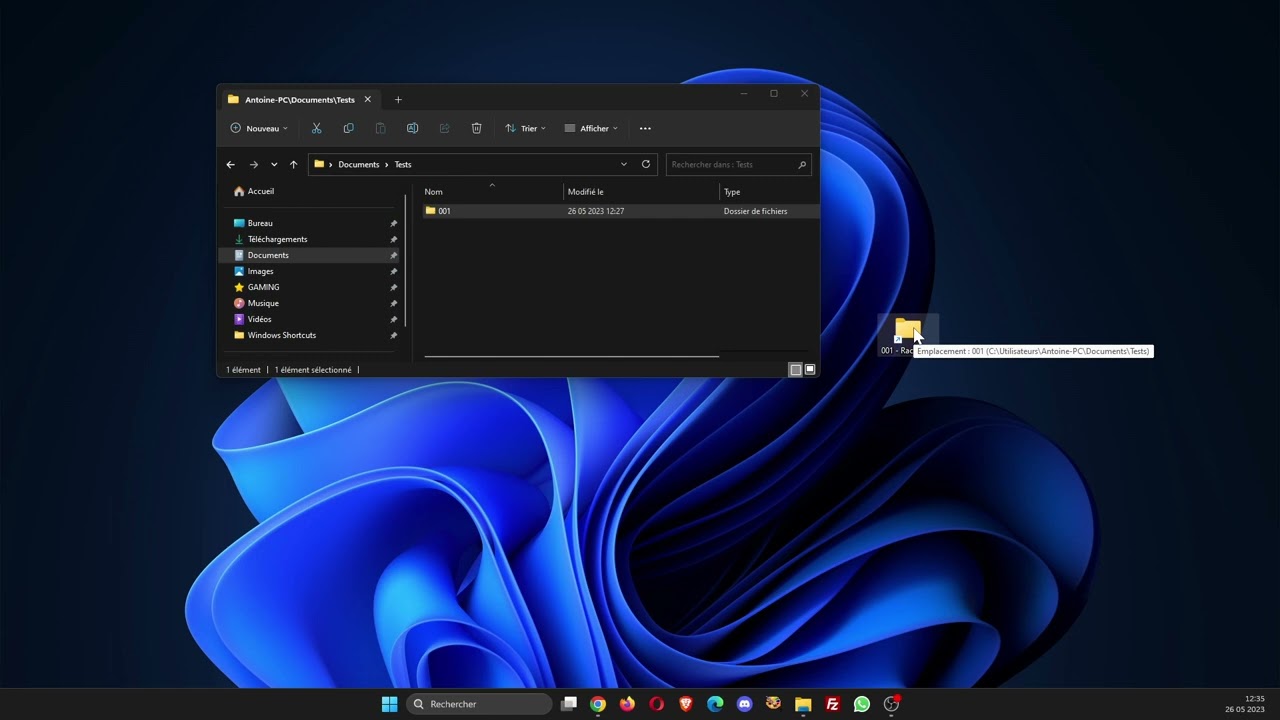Image resolution: width=1280 pixels, height=720 pixels.
Task: Open Task View on taskbar
Action: [x=569, y=704]
